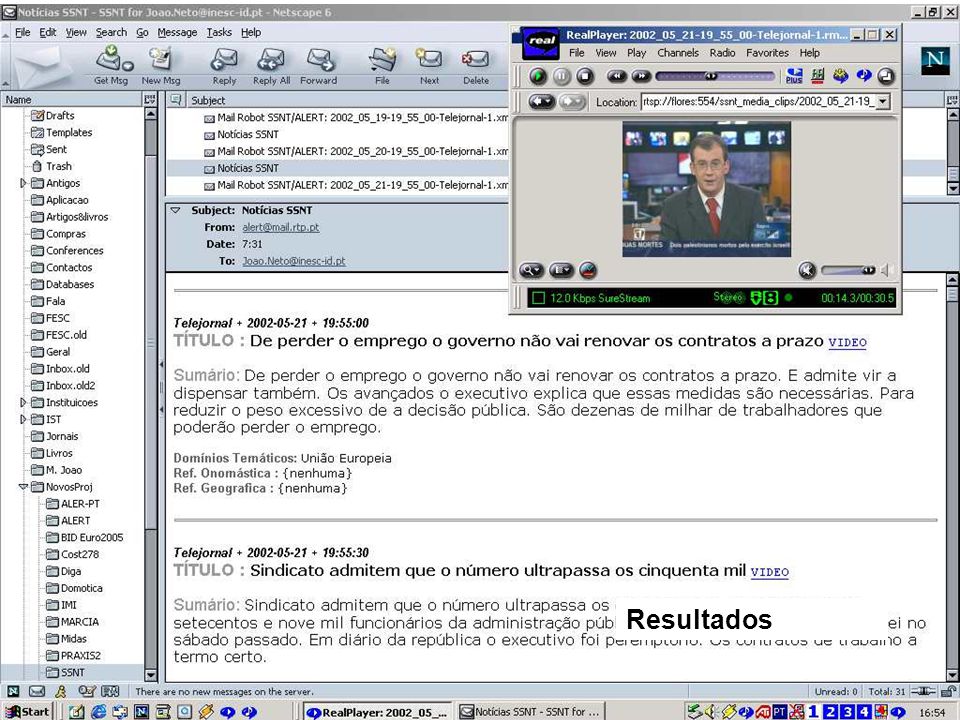The image size is (960, 720).
Task: Click the Windows Start button
Action: (x=27, y=711)
